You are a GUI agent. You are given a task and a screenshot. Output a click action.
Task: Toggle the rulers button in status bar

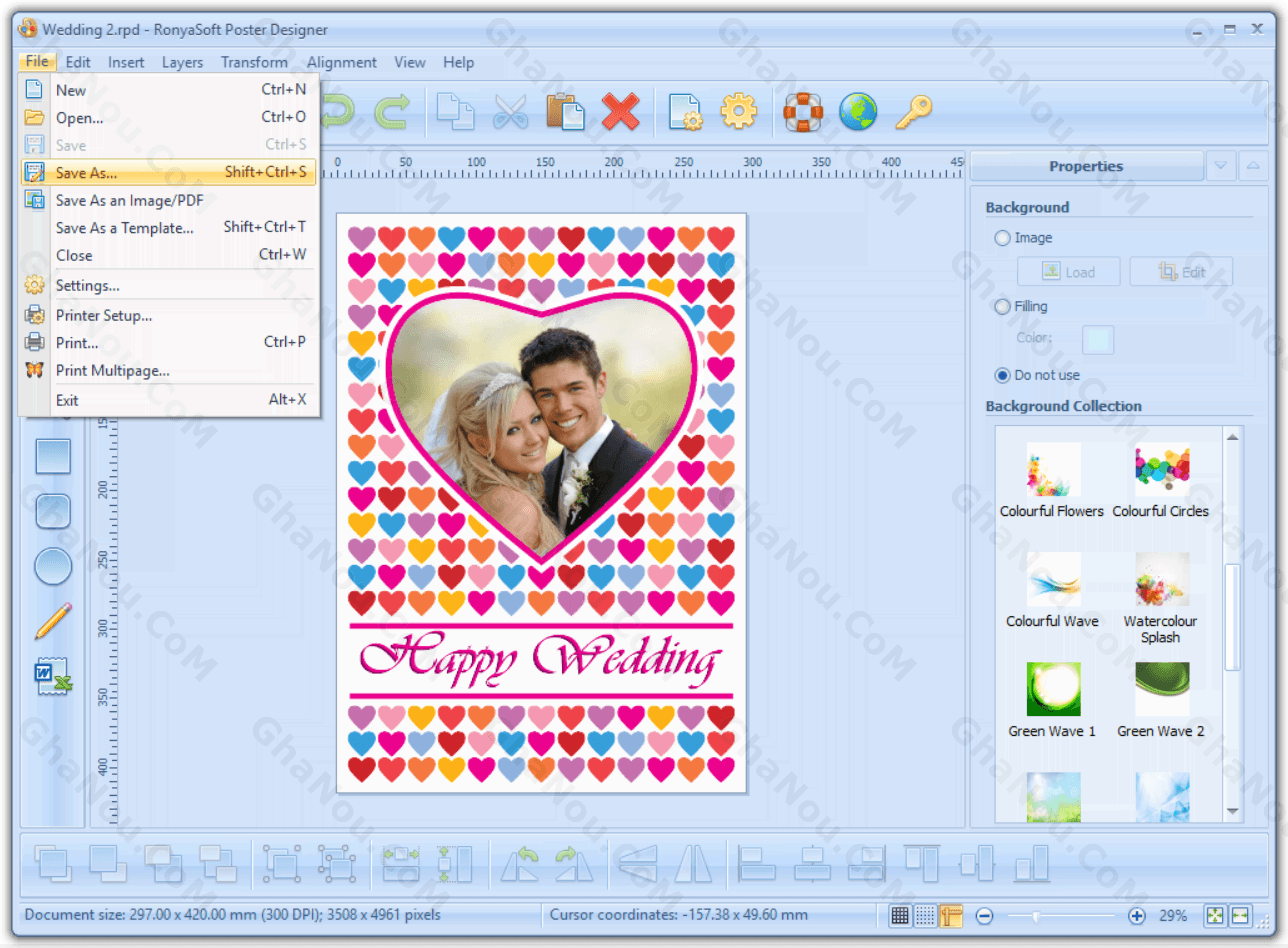[x=951, y=915]
